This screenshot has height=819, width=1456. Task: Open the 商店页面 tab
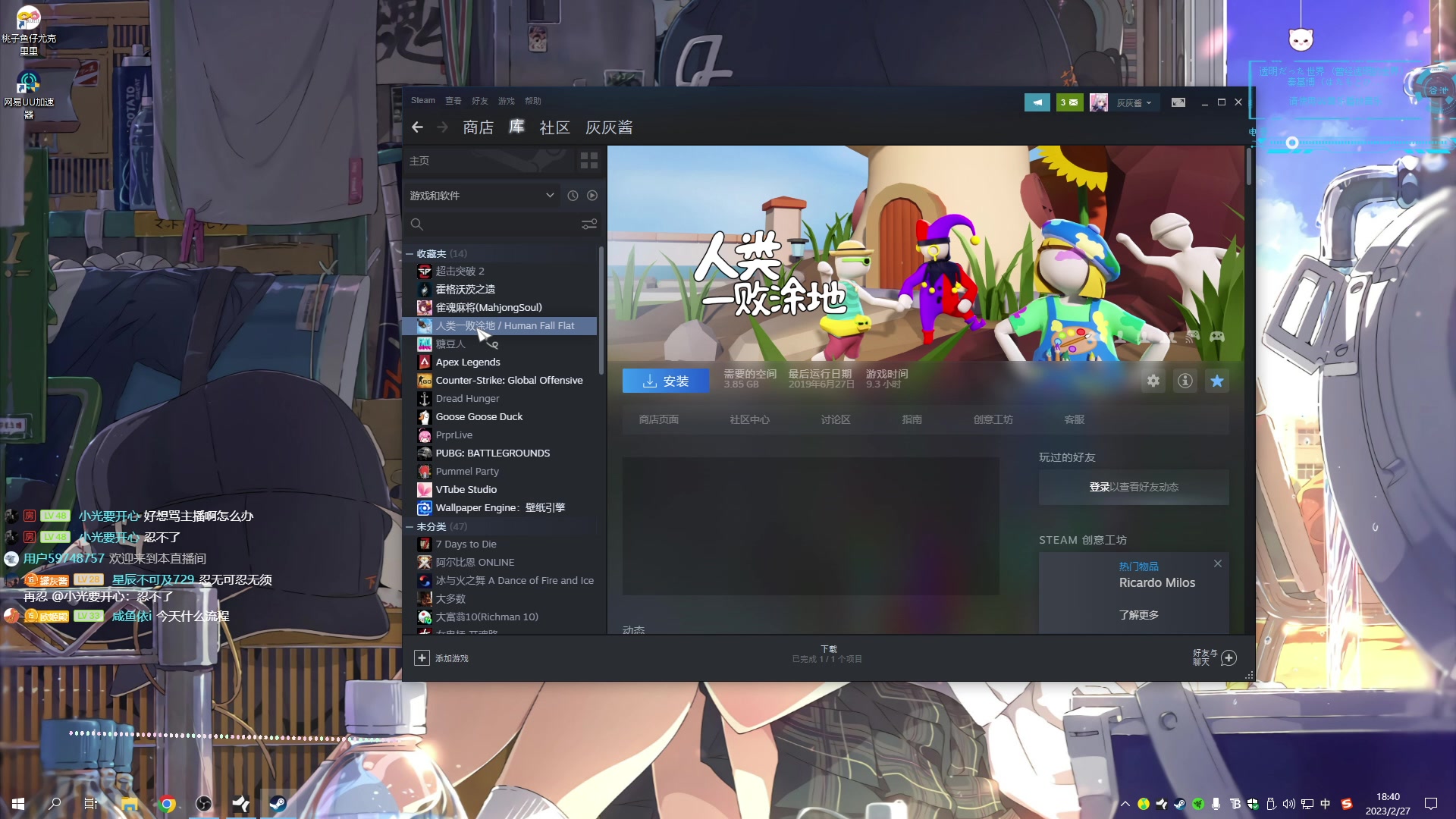[658, 419]
